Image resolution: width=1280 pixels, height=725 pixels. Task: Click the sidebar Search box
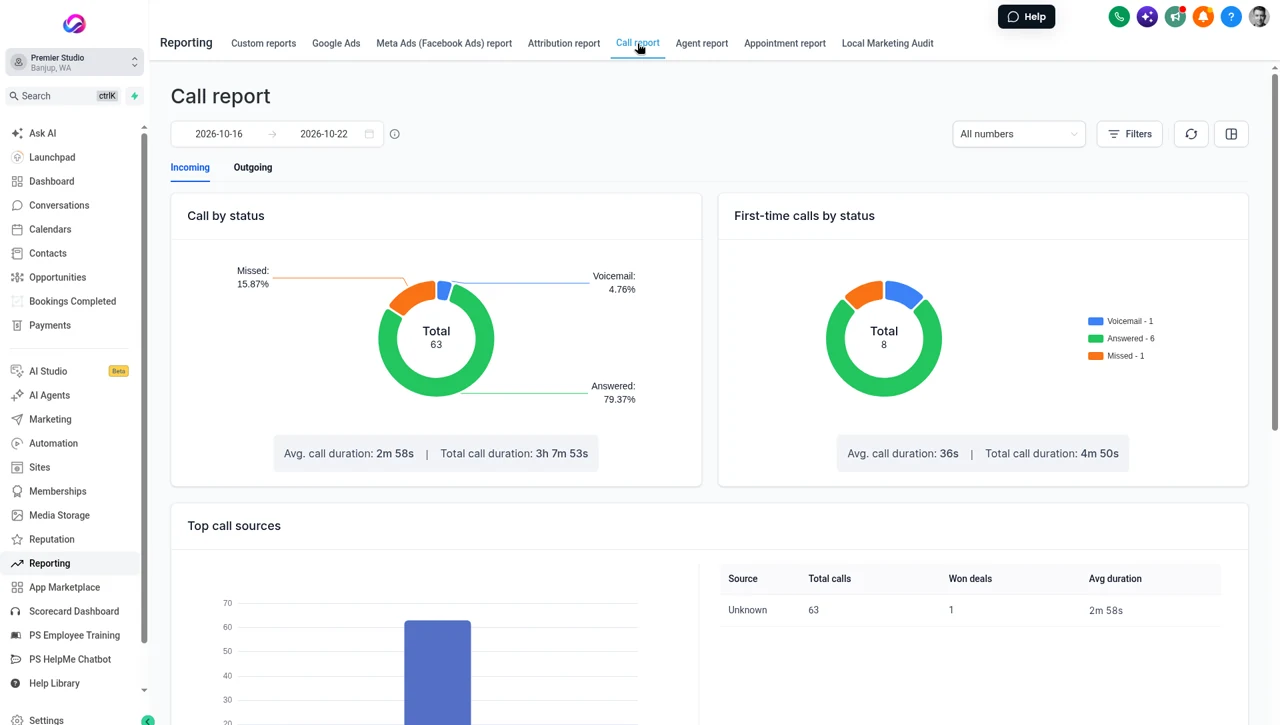click(64, 96)
